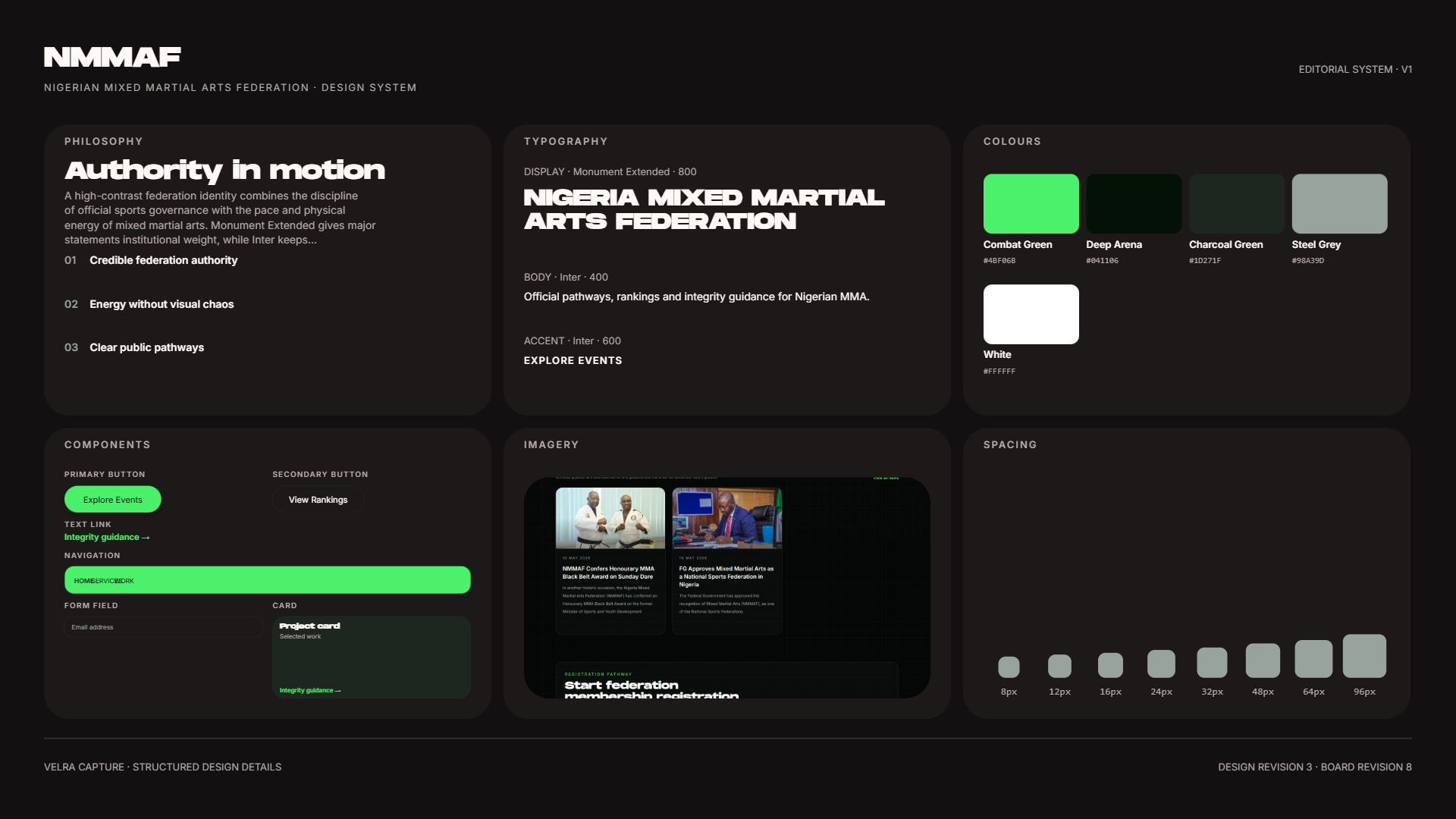Click the green navigation bar sample
This screenshot has width=1456, height=819.
268,580
